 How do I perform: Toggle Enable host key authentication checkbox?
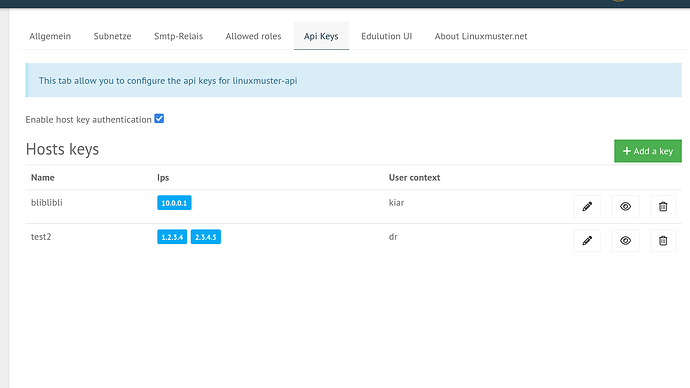click(159, 119)
